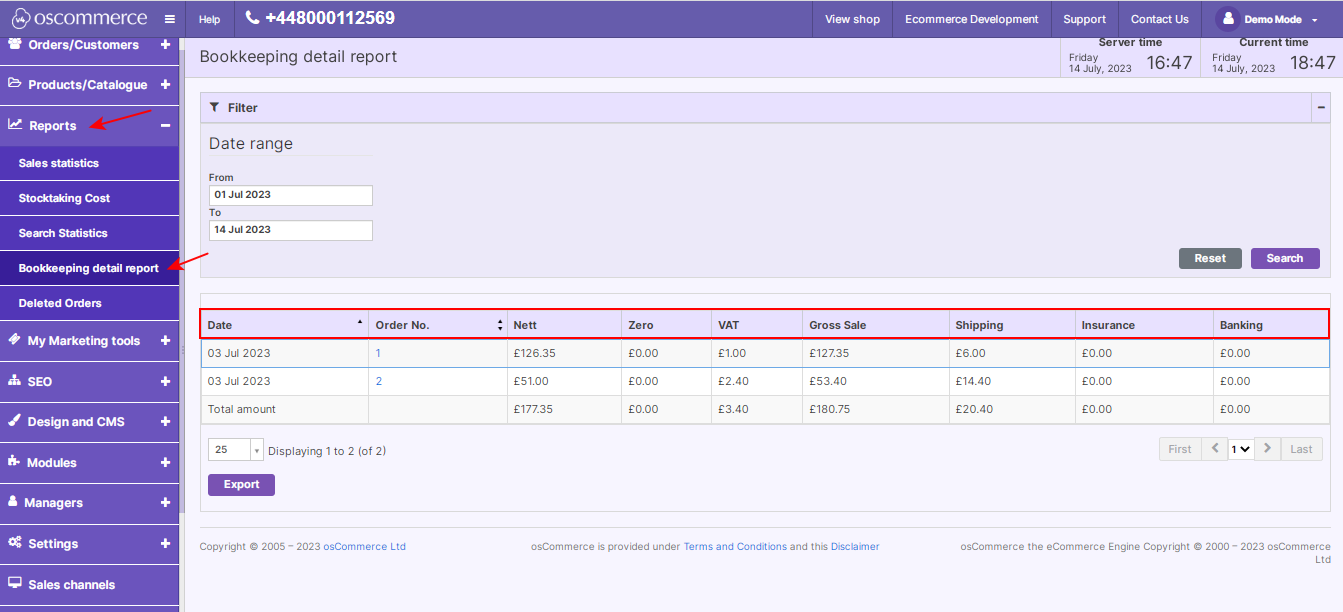Click the Help link

click(210, 19)
